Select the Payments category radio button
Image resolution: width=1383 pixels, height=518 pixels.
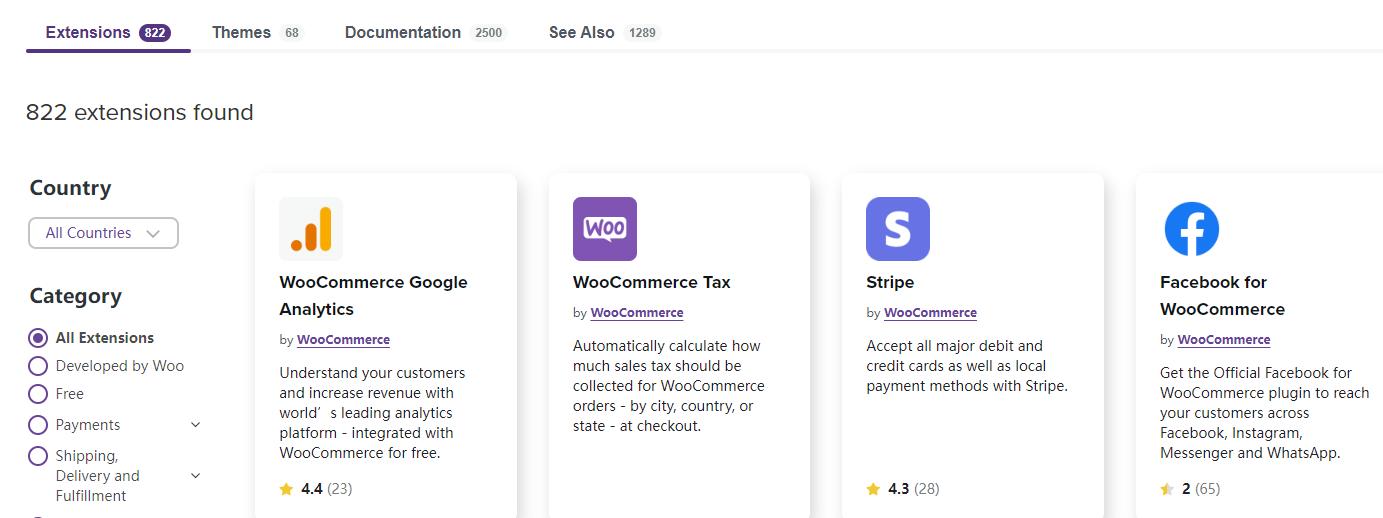(38, 425)
